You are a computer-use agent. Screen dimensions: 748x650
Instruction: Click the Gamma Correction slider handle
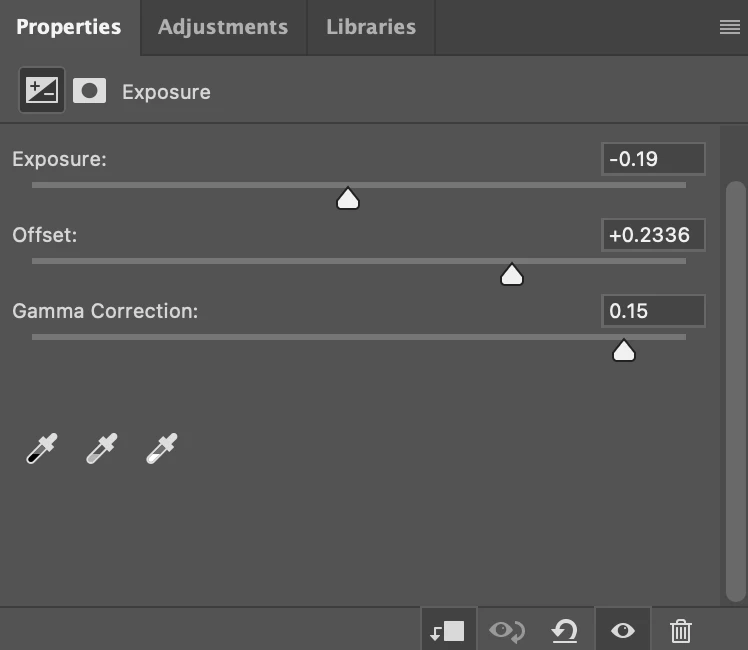coord(623,351)
